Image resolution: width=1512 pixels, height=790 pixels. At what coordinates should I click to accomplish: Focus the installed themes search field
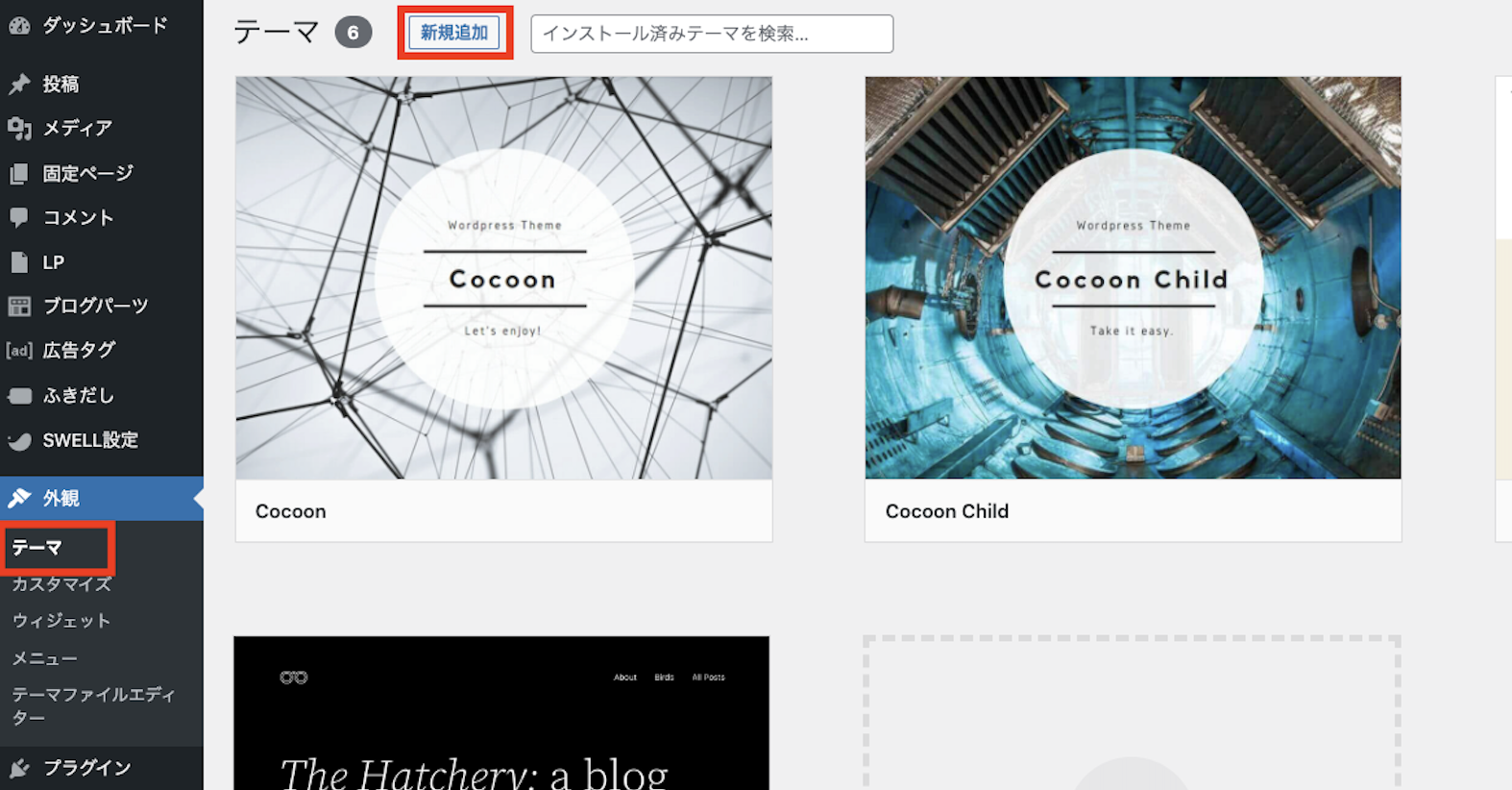click(x=712, y=34)
